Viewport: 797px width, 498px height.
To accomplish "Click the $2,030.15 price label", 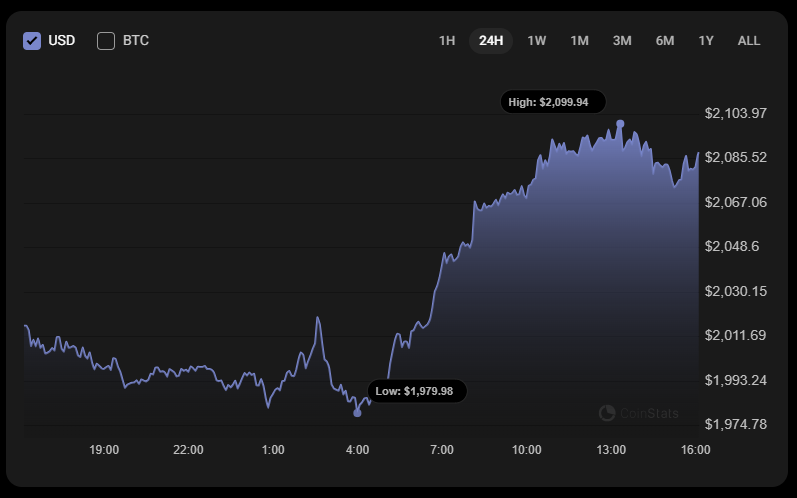I will (x=735, y=291).
